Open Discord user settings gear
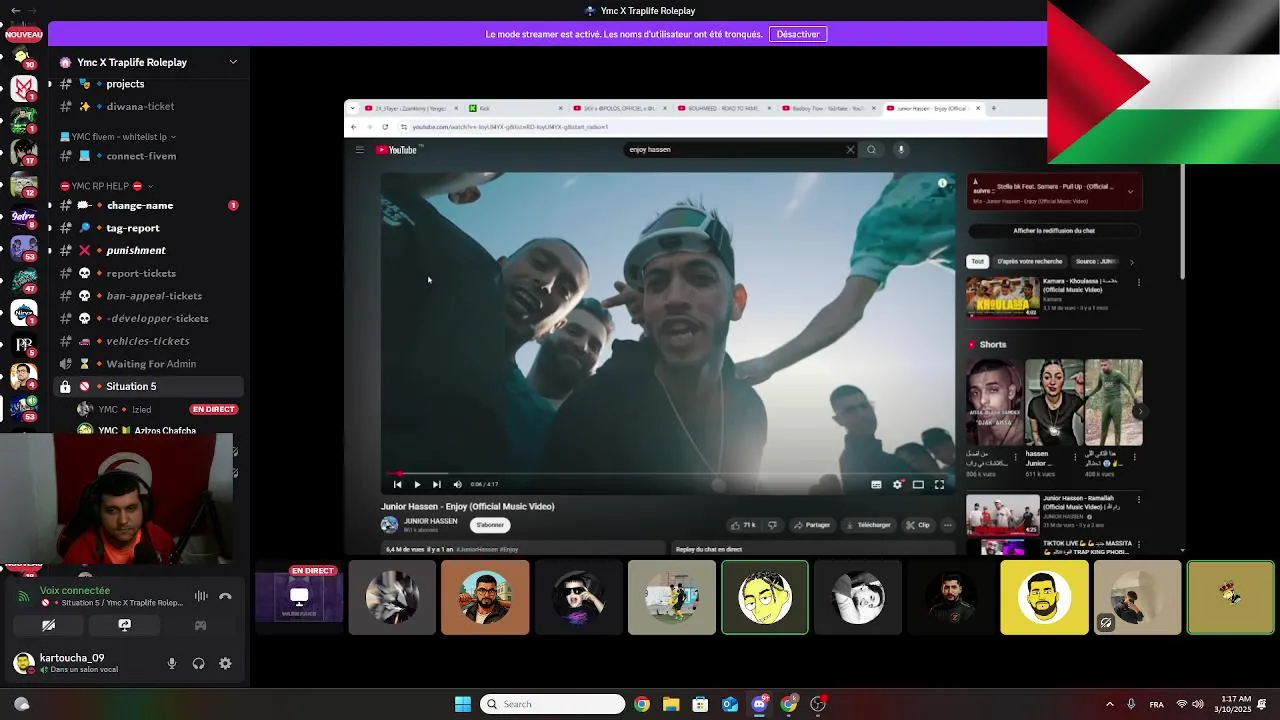 click(225, 663)
